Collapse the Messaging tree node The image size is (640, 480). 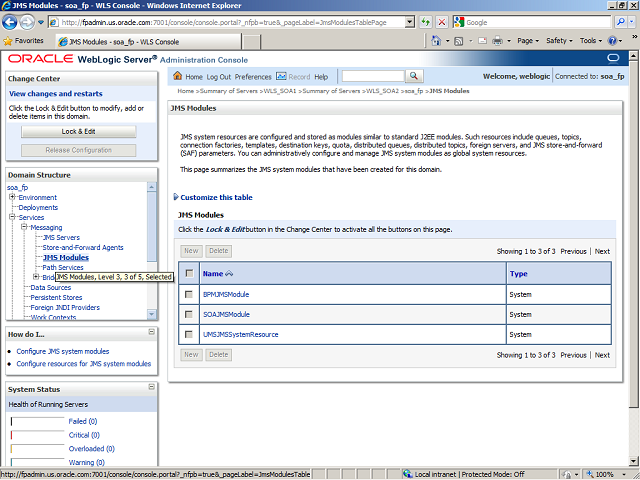(x=25, y=227)
